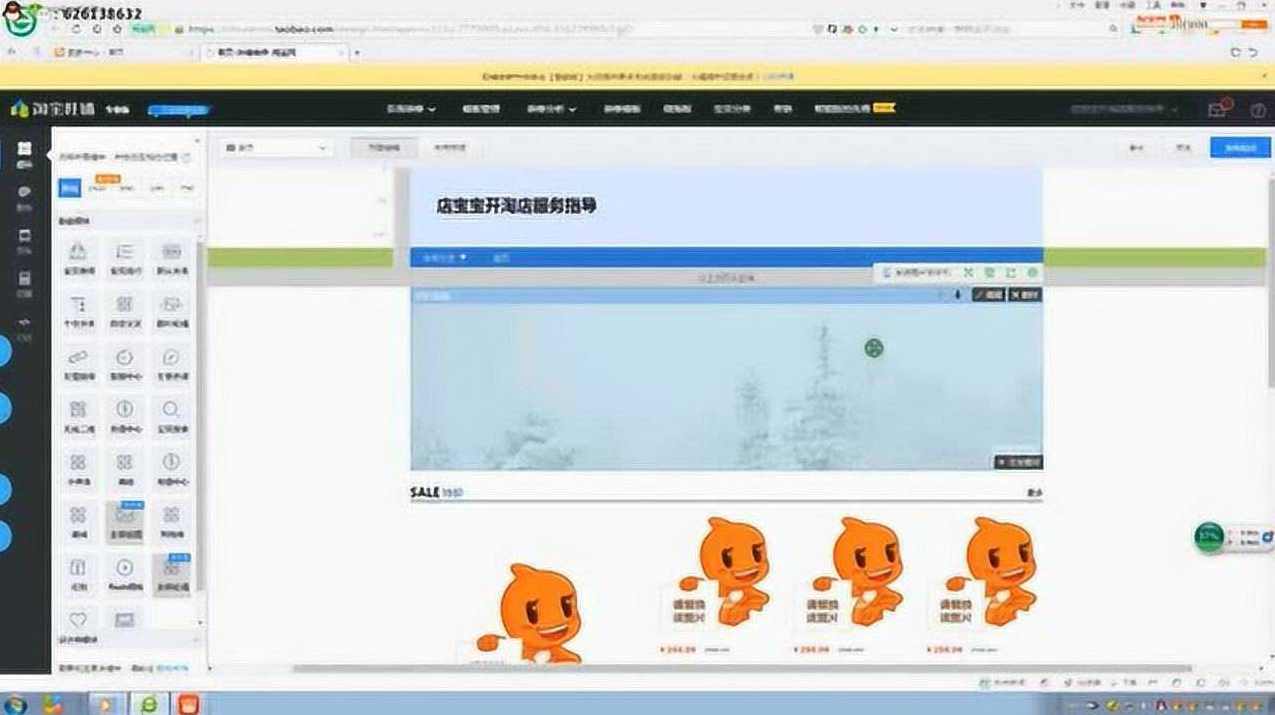Click the Taobao Wangpu logo
This screenshot has width=1275, height=715.
[54, 109]
